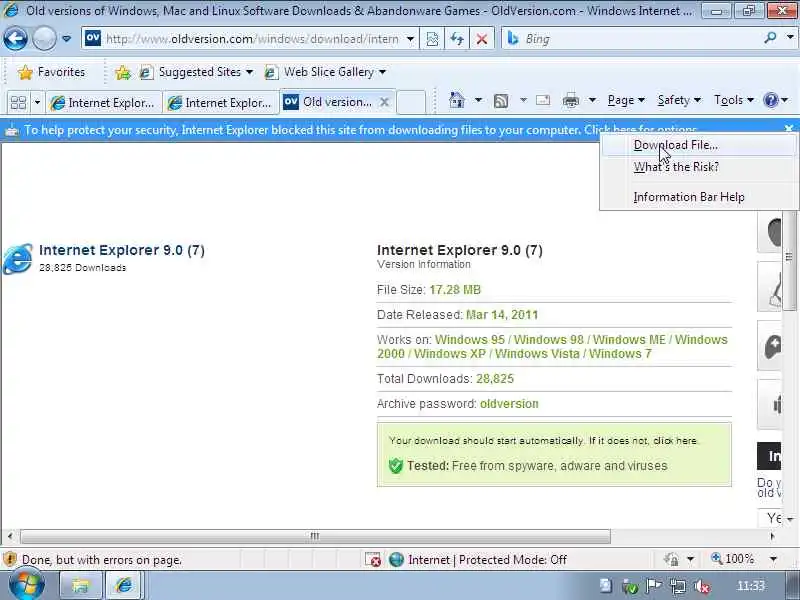The width and height of the screenshot is (800, 600).
Task: Click the blocked pop-up status bar icon
Action: (373, 560)
